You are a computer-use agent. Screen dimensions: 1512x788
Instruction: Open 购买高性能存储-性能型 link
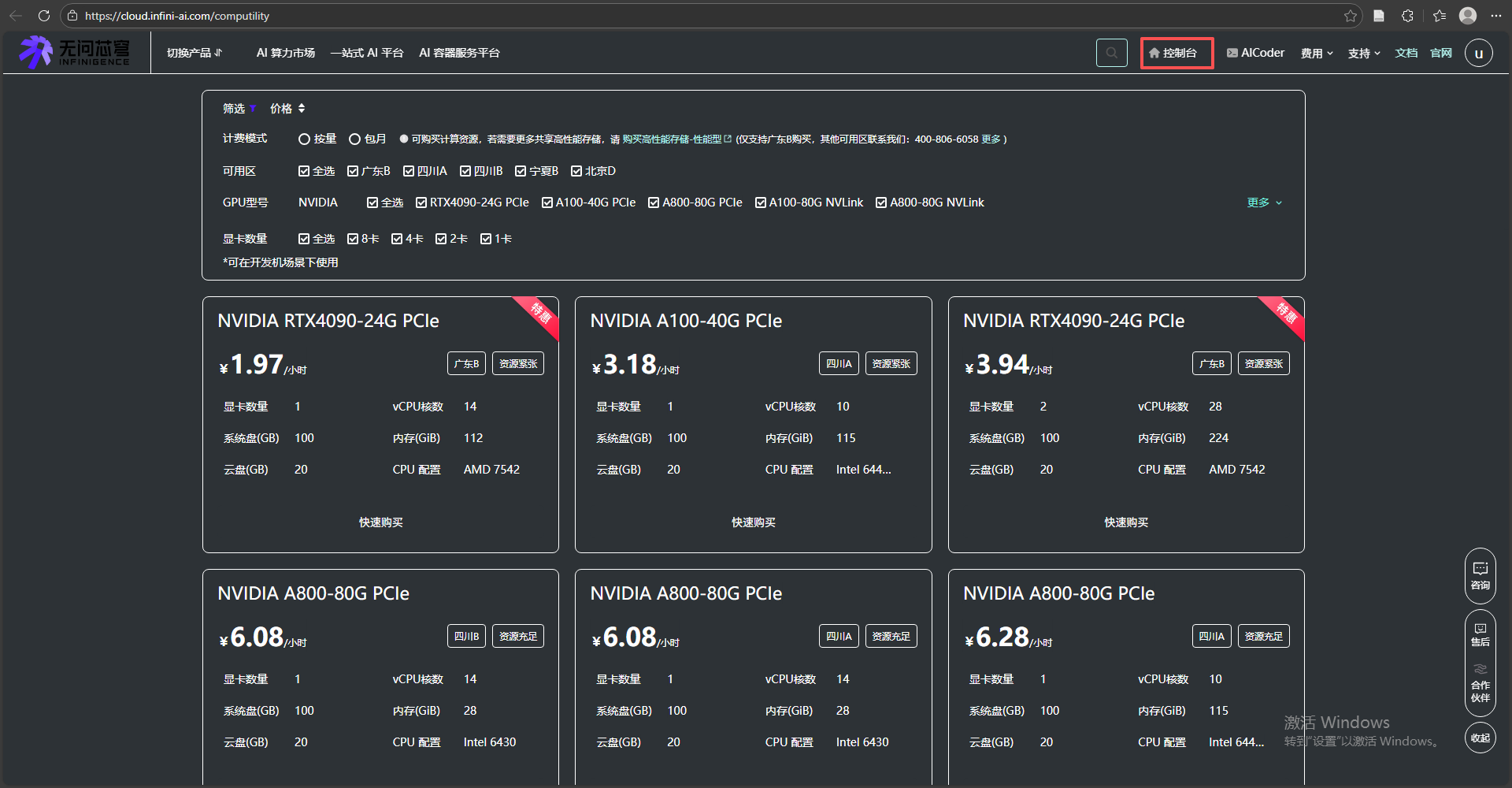676,139
